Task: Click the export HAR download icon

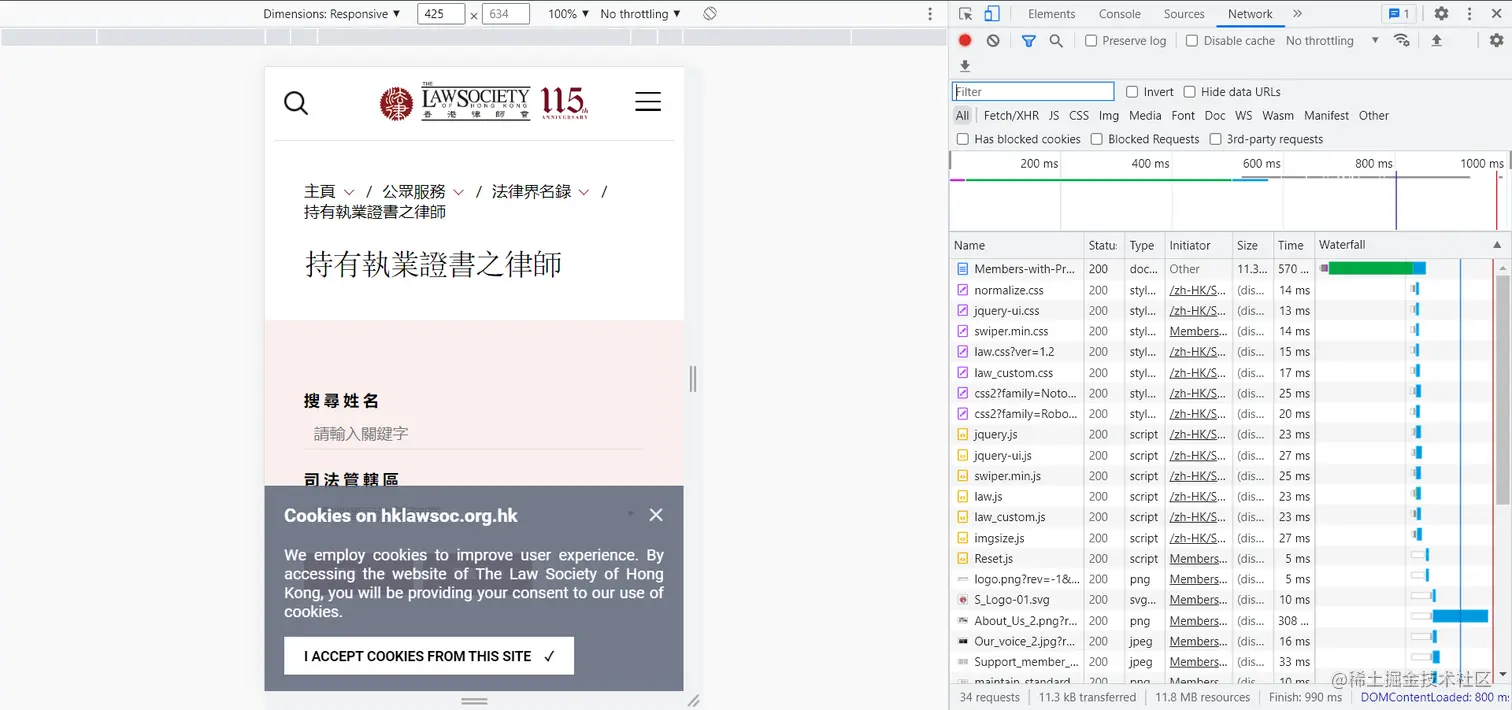Action: coord(965,66)
